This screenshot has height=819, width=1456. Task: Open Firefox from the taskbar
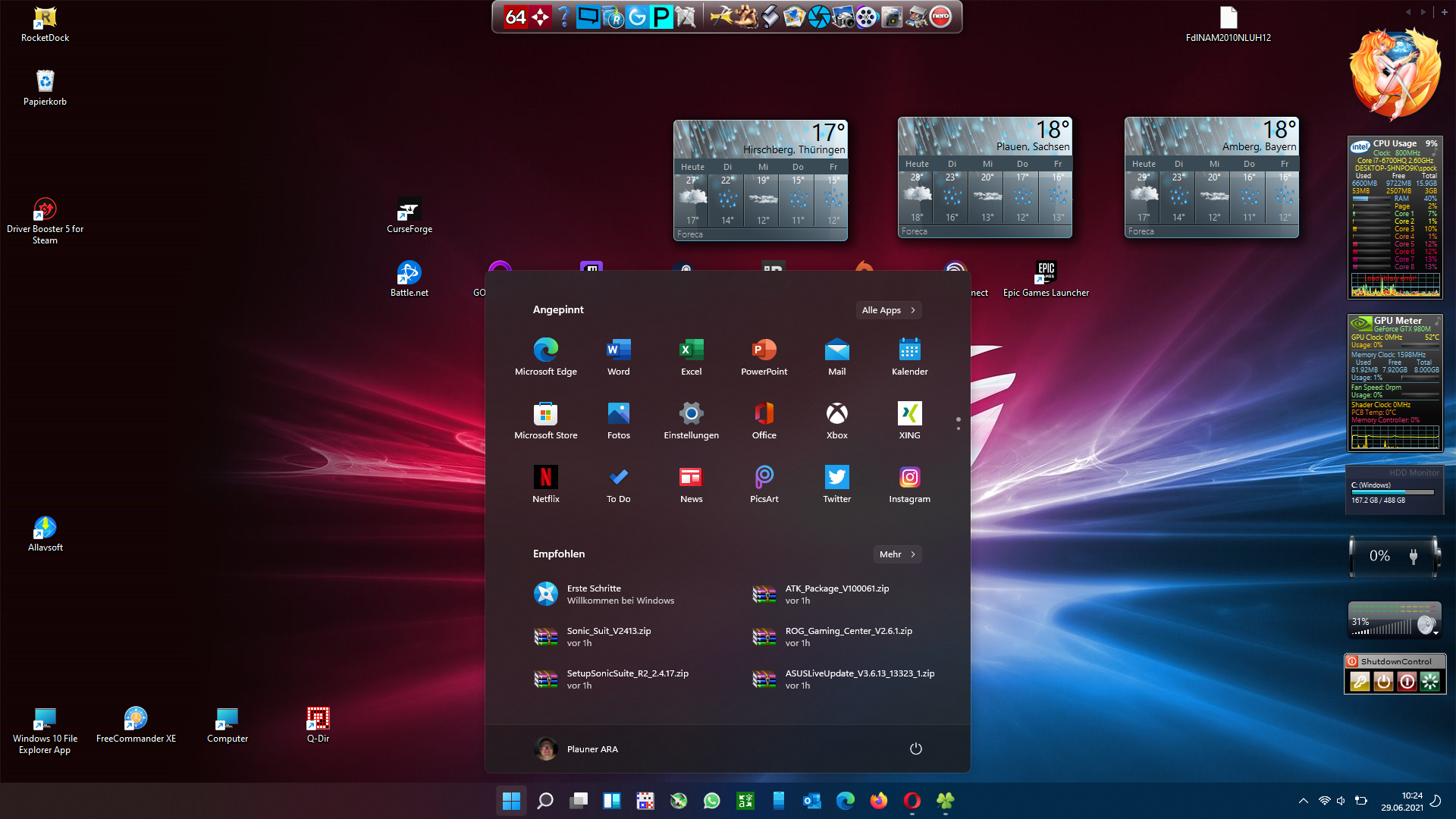(878, 801)
